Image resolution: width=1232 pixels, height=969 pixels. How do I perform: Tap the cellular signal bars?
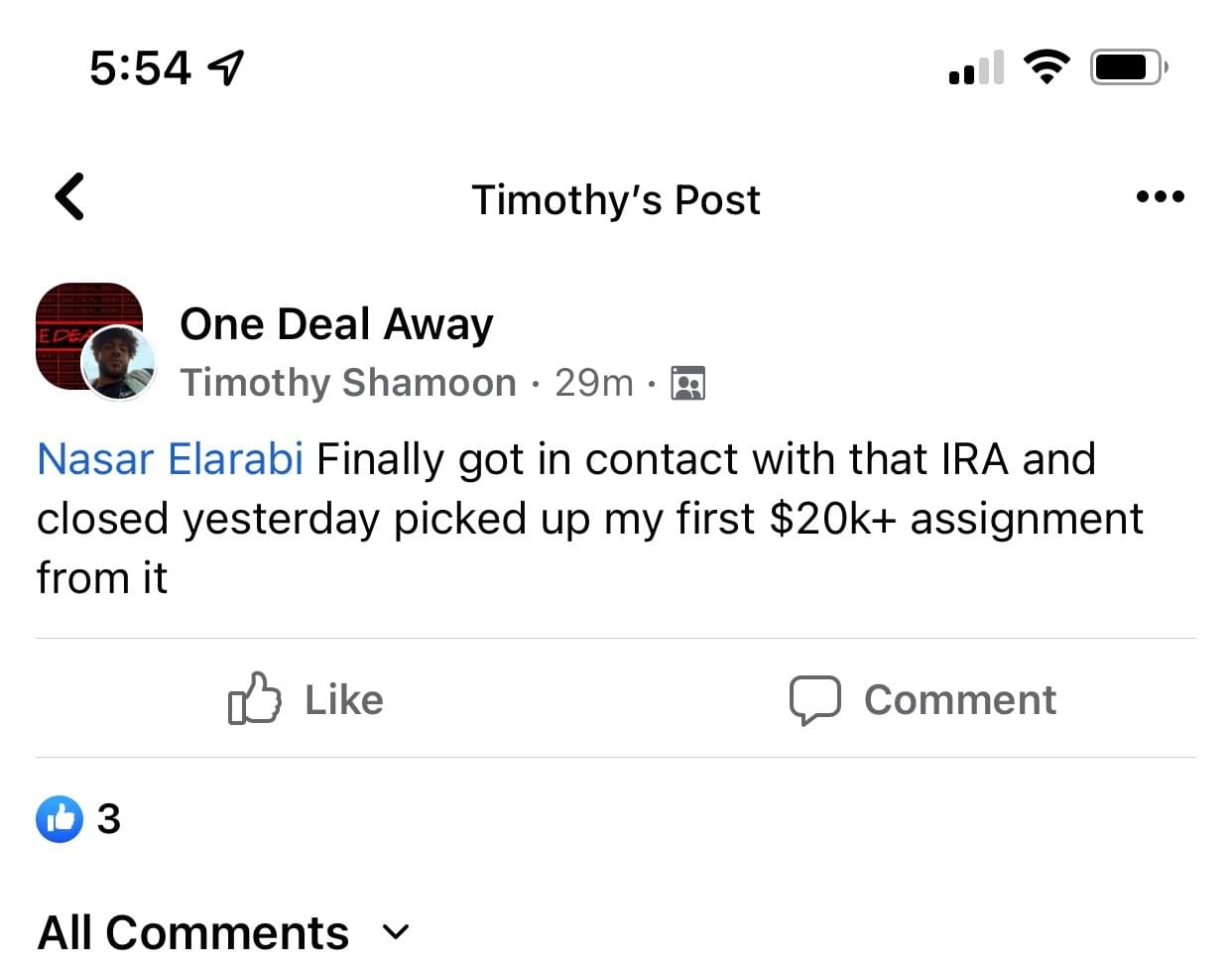tap(976, 67)
